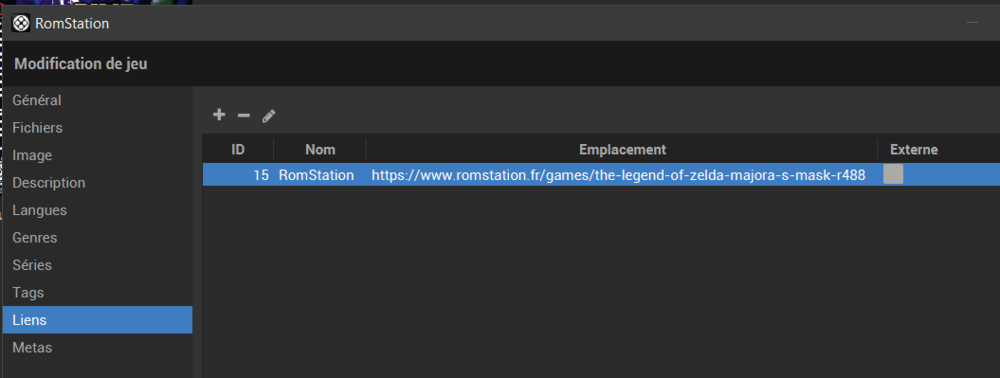Select the Langues section

(x=97, y=210)
